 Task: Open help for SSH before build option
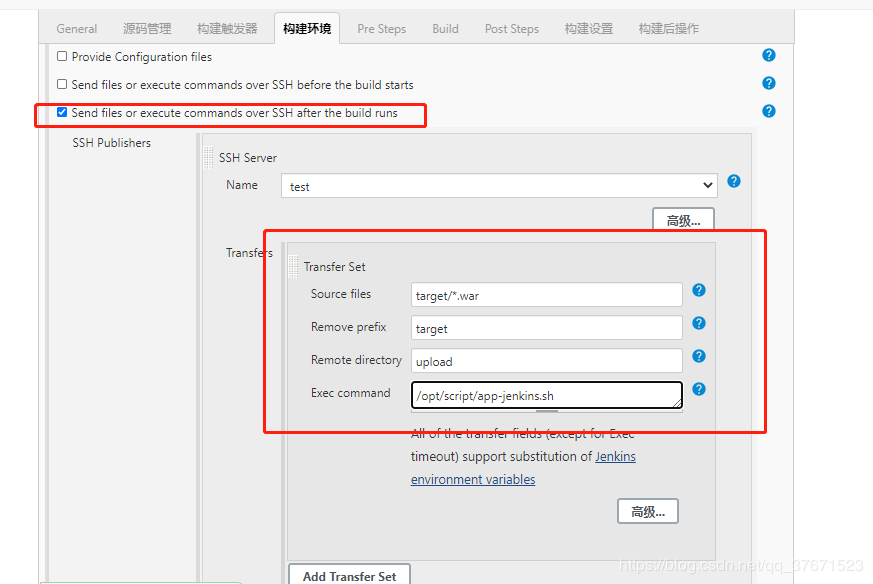click(x=768, y=83)
